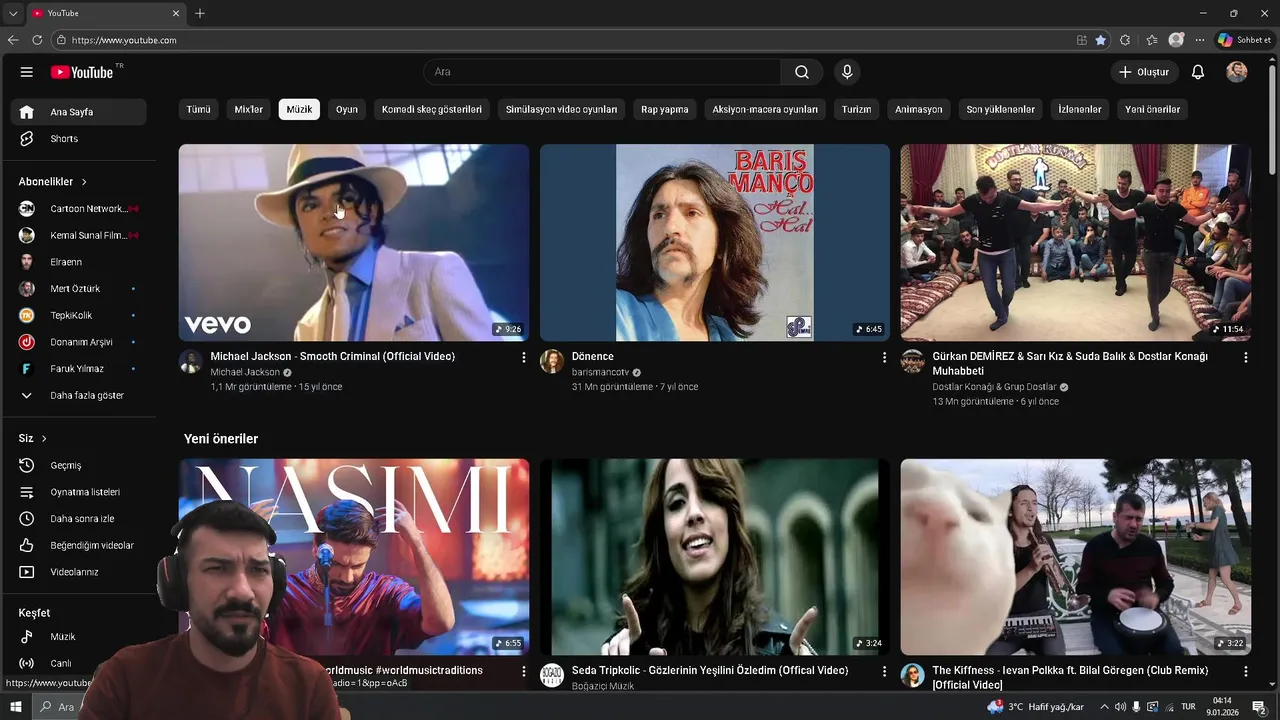Open the account avatar menu

[x=1237, y=72]
